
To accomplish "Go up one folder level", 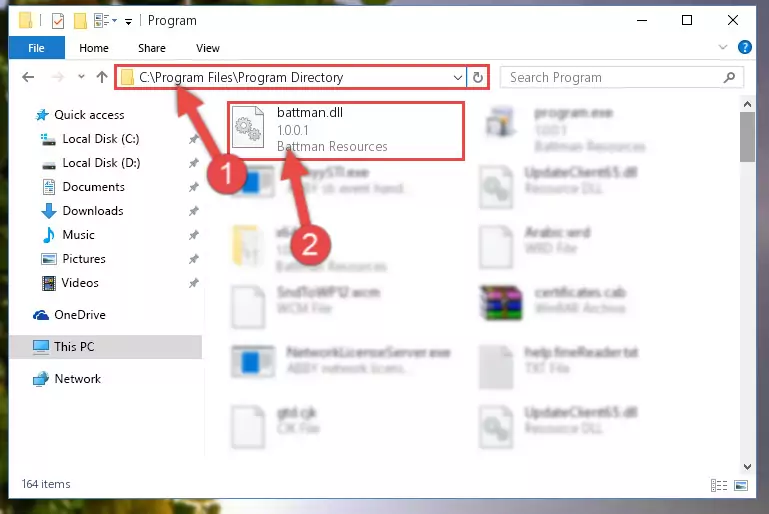I will coord(102,77).
